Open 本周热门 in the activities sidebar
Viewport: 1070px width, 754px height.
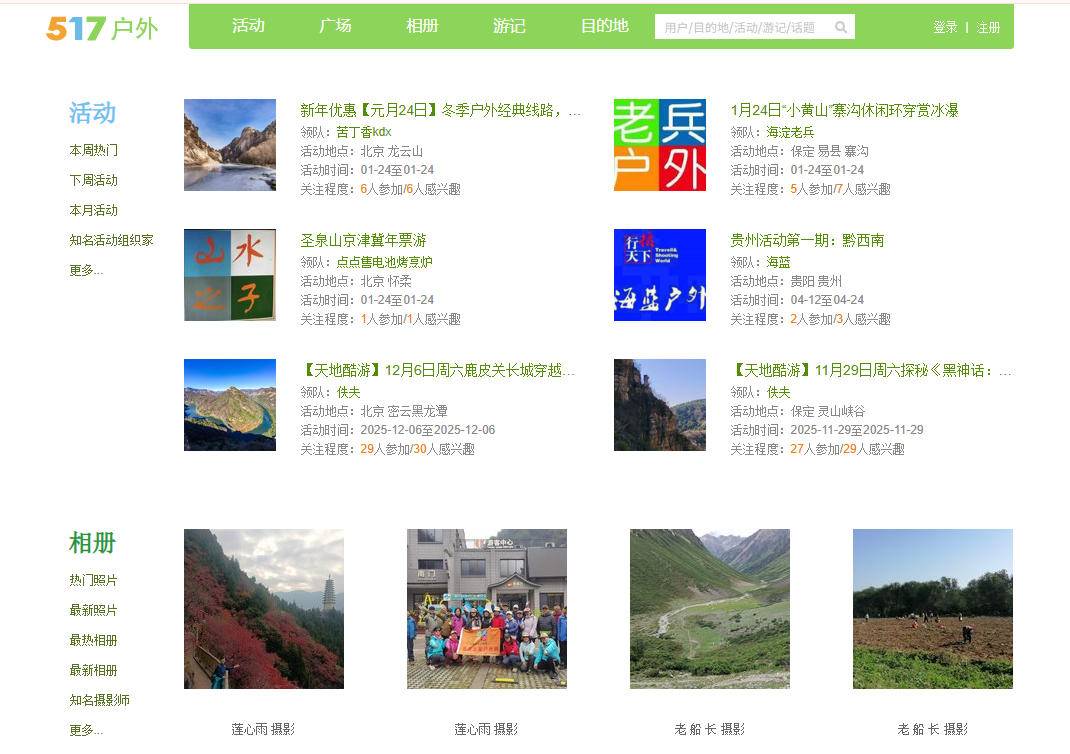tap(93, 150)
